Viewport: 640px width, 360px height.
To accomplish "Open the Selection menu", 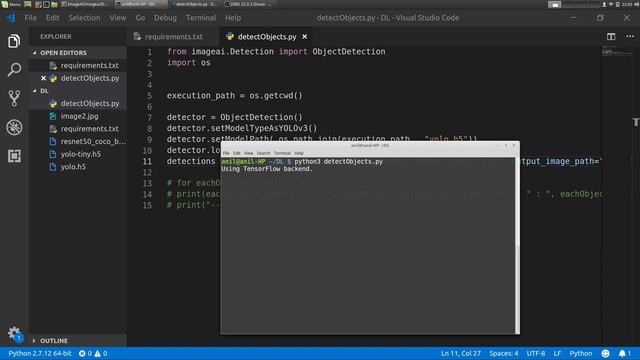I will coord(84,18).
